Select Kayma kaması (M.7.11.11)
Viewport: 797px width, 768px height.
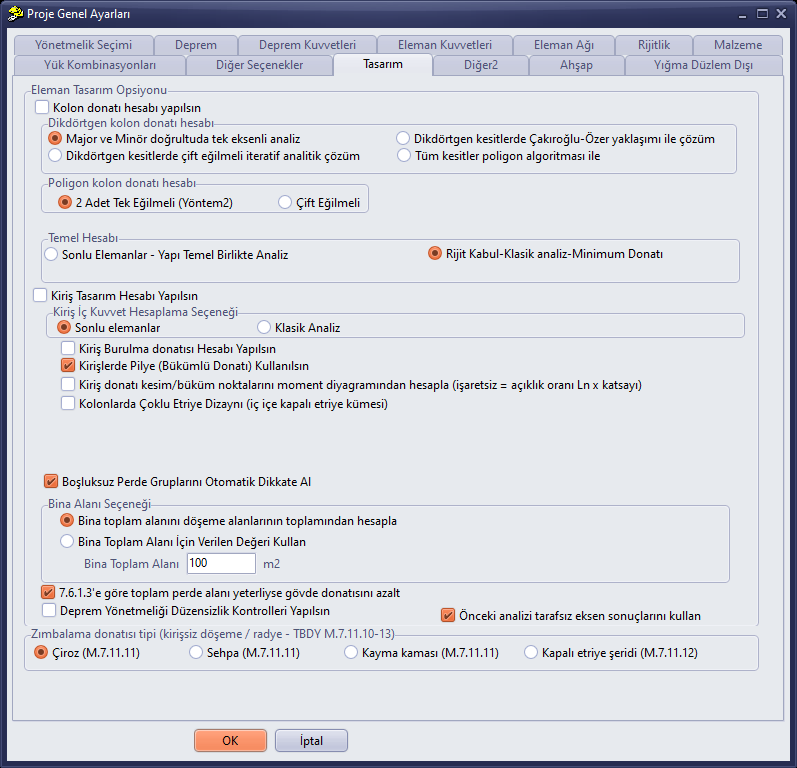351,652
